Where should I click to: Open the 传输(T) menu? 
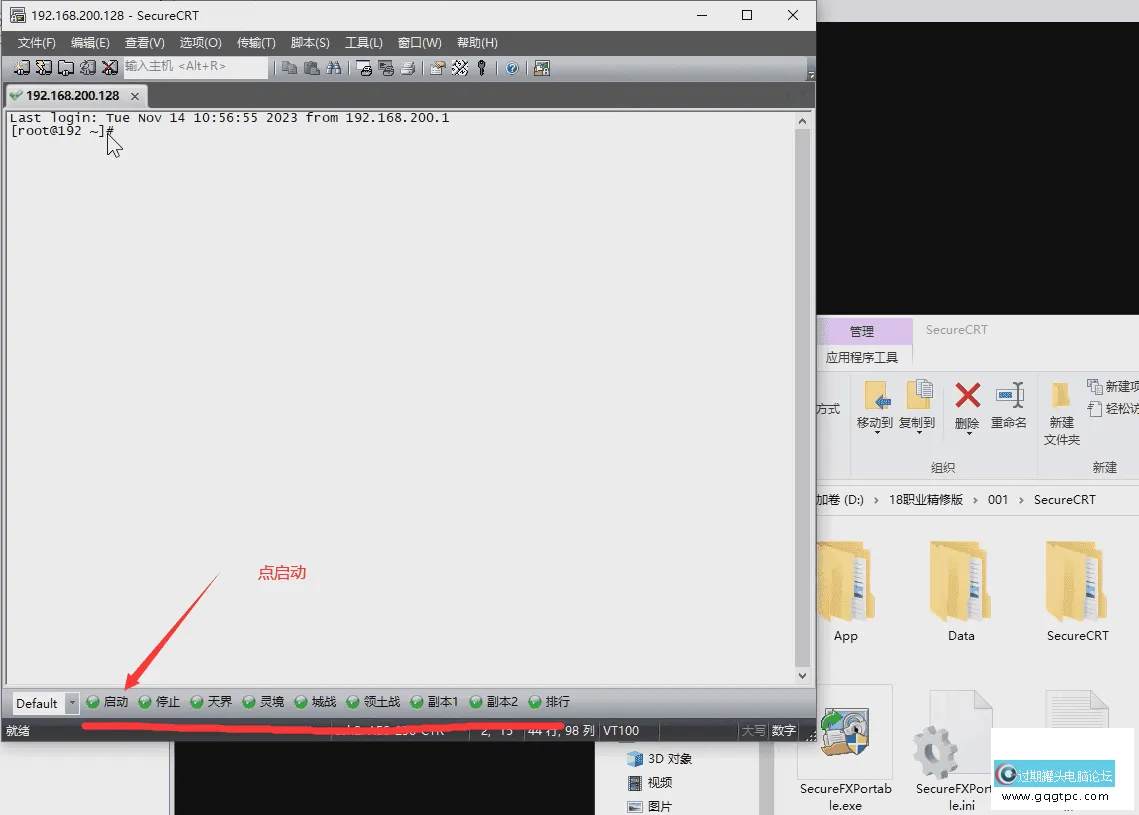[x=256, y=42]
